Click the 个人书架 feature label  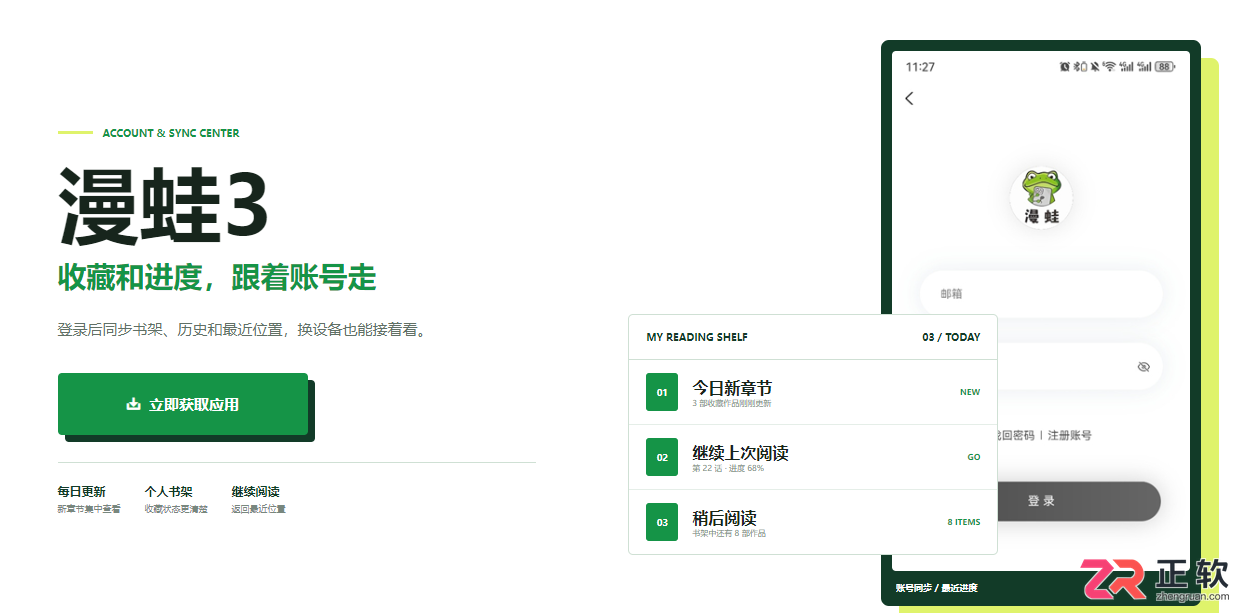(x=169, y=492)
